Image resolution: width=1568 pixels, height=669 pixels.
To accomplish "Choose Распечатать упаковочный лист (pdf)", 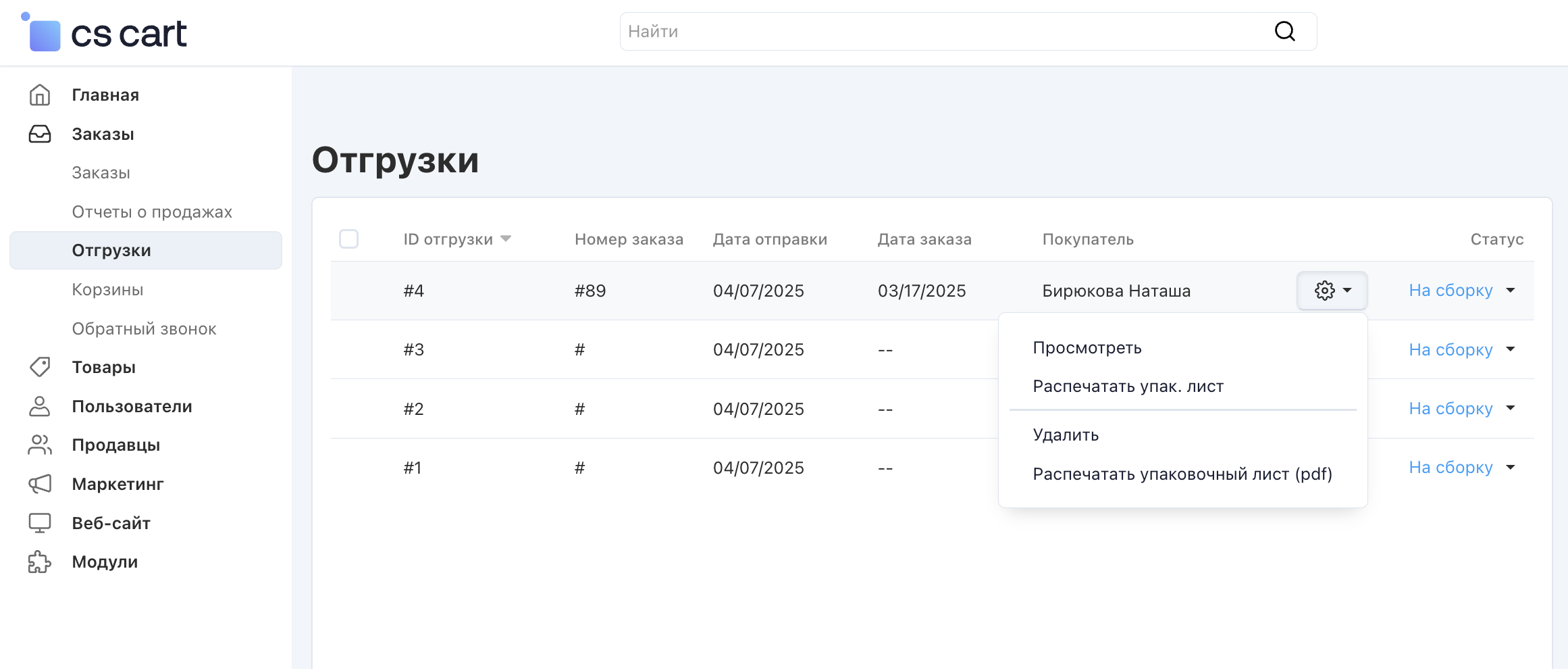I will pyautogui.click(x=1182, y=474).
